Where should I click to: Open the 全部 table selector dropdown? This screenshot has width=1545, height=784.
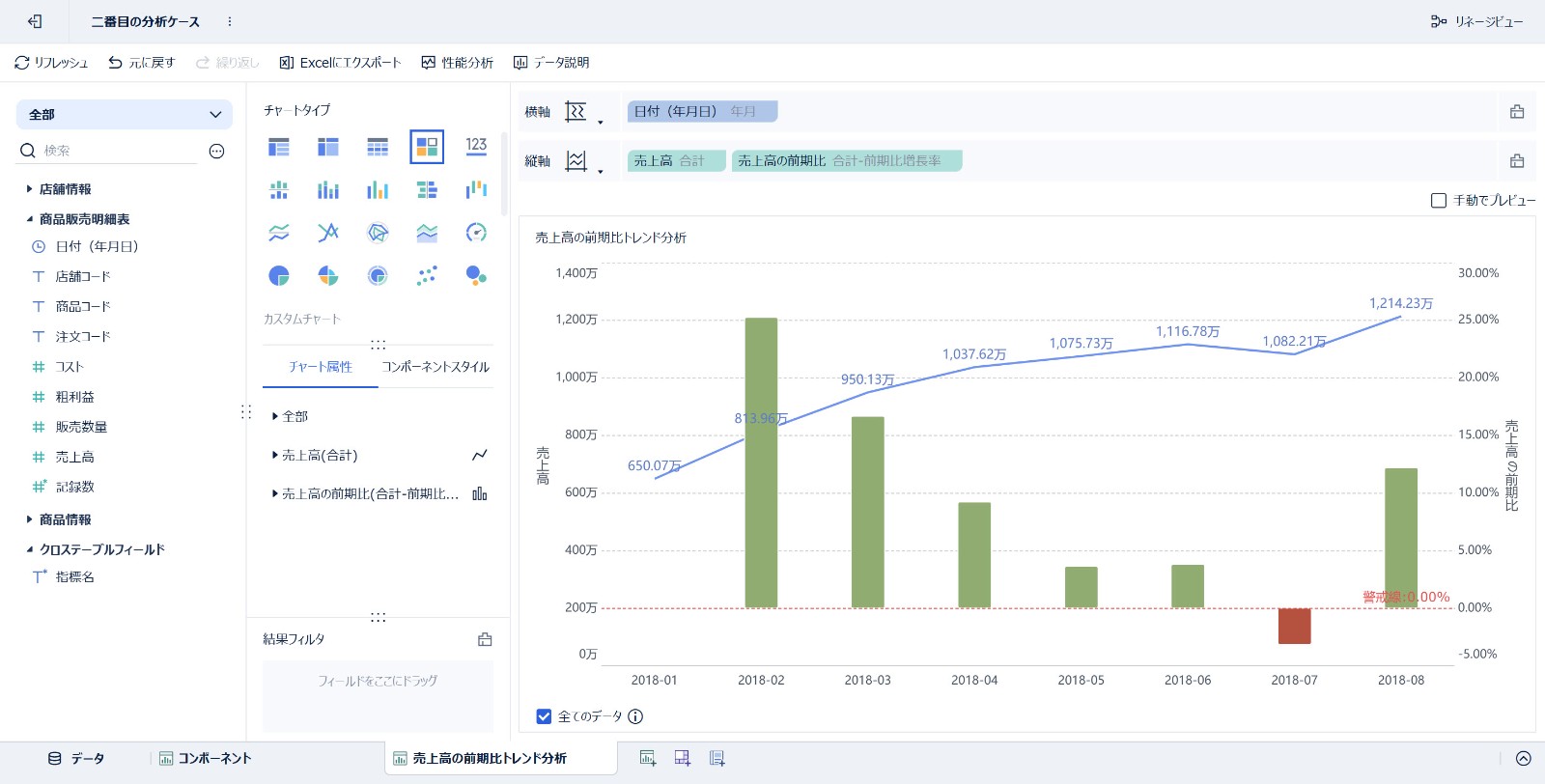pos(125,114)
